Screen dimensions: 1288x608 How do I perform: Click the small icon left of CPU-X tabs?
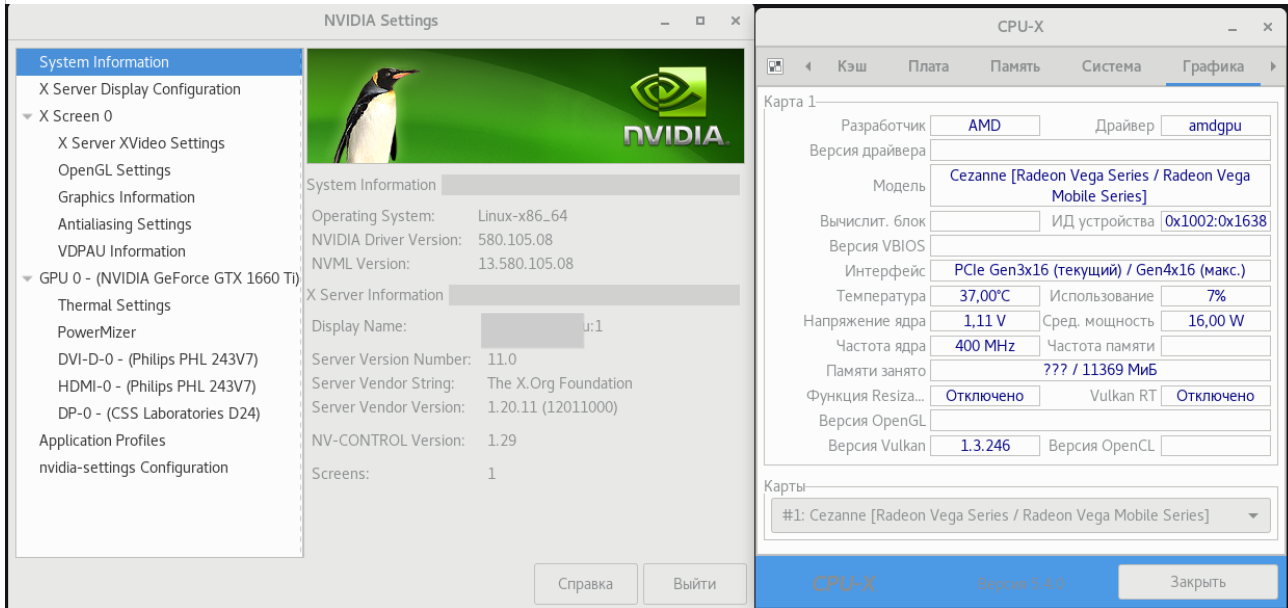pos(773,66)
